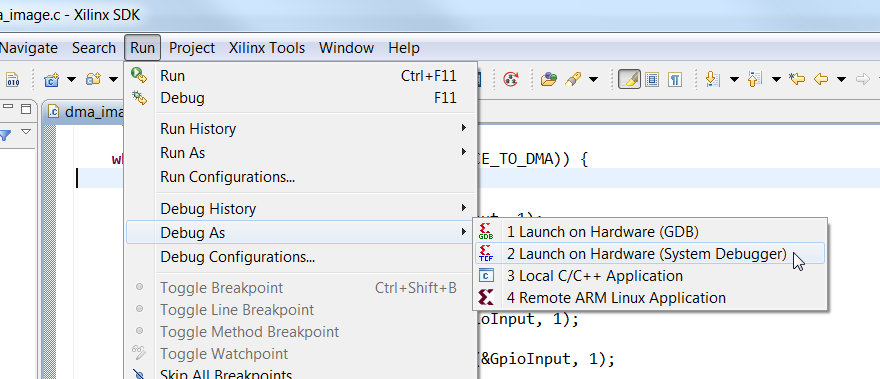The height and width of the screenshot is (379, 880).
Task: Click Toggle Method Breakpoint menu entry
Action: (301, 332)
